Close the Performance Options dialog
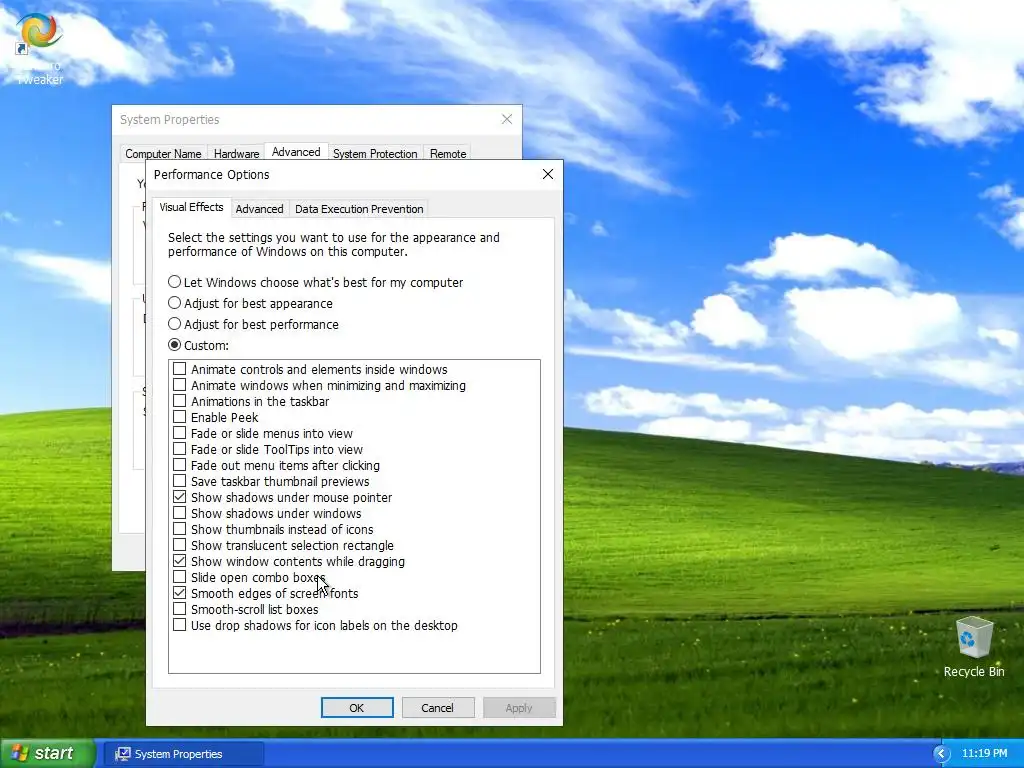This screenshot has height=768, width=1024. pos(547,174)
